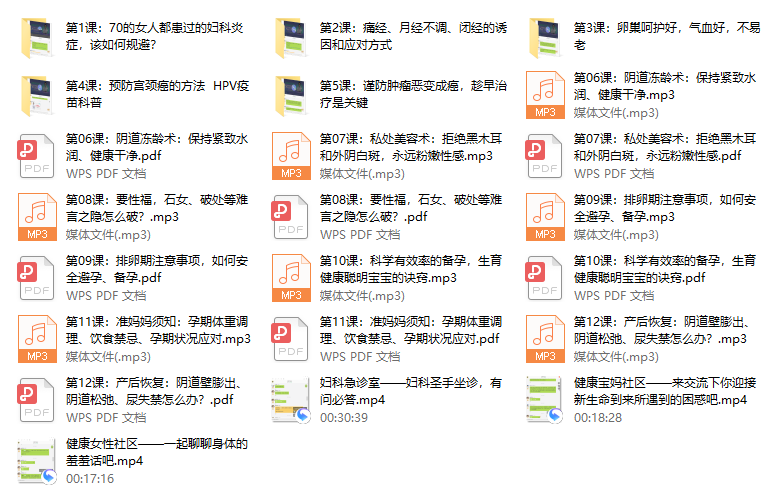
Task: Click file name 第06课 阴道冻龄术 .pdf
Action: [157, 147]
